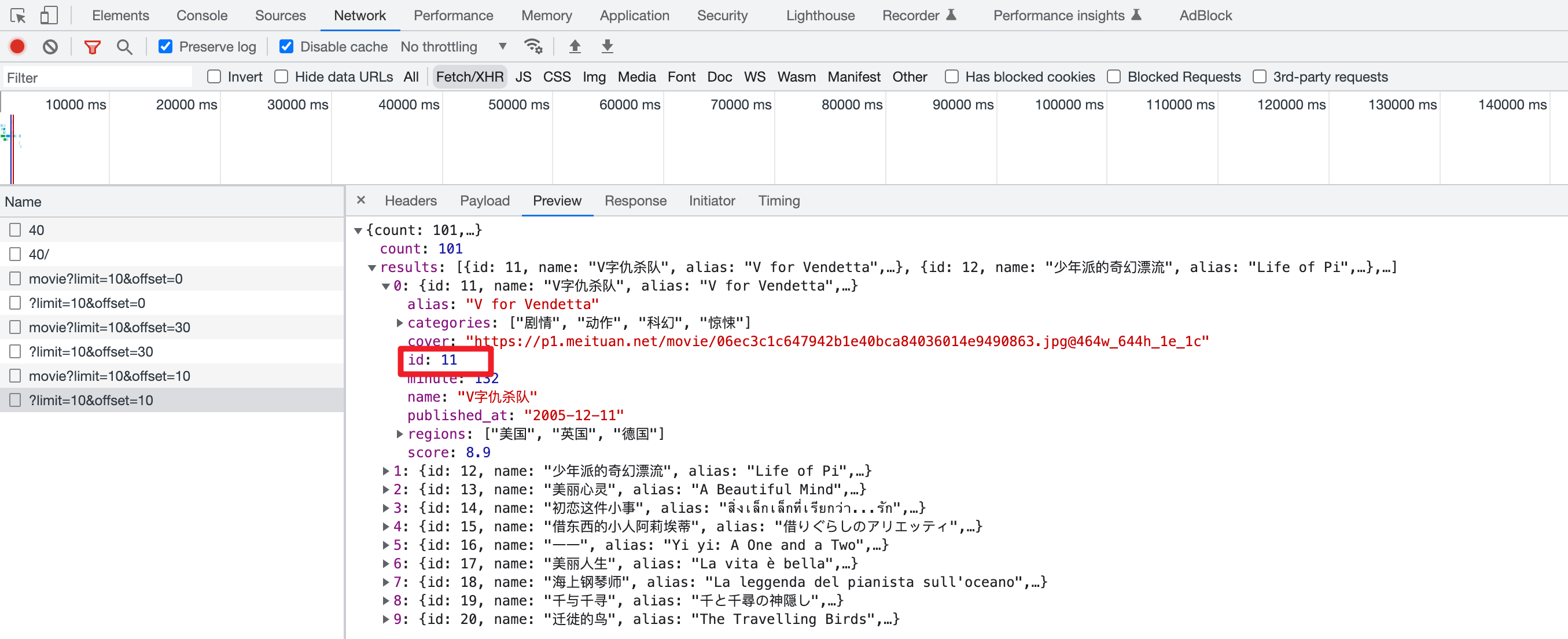Image resolution: width=1568 pixels, height=639 pixels.
Task: Switch to the Response tab
Action: click(x=635, y=200)
